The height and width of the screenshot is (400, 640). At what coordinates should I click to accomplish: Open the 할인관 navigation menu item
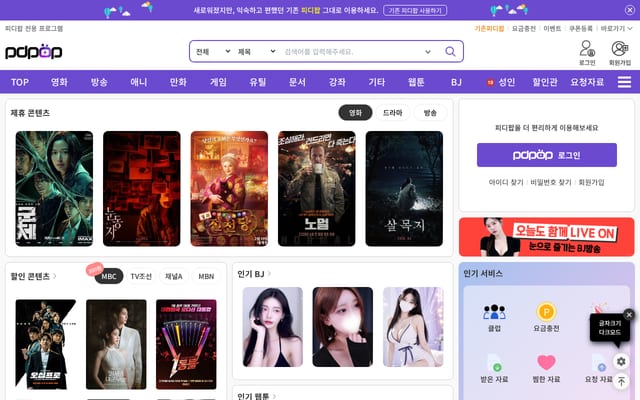tap(544, 82)
